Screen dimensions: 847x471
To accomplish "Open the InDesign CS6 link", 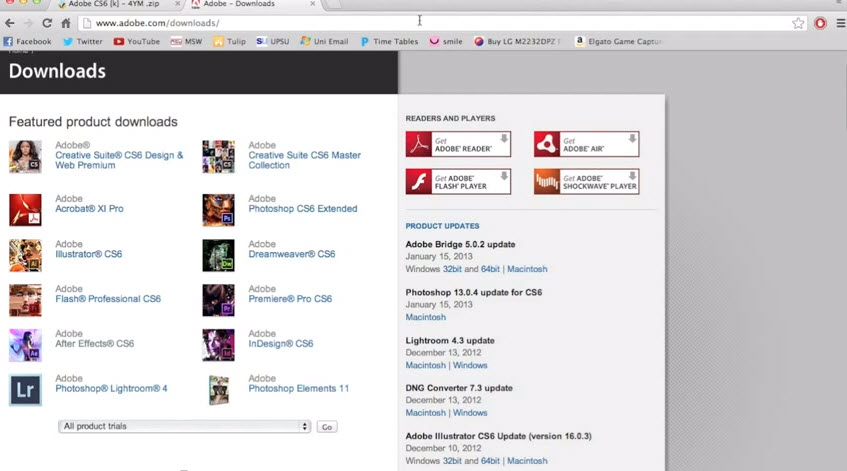I will tap(281, 344).
